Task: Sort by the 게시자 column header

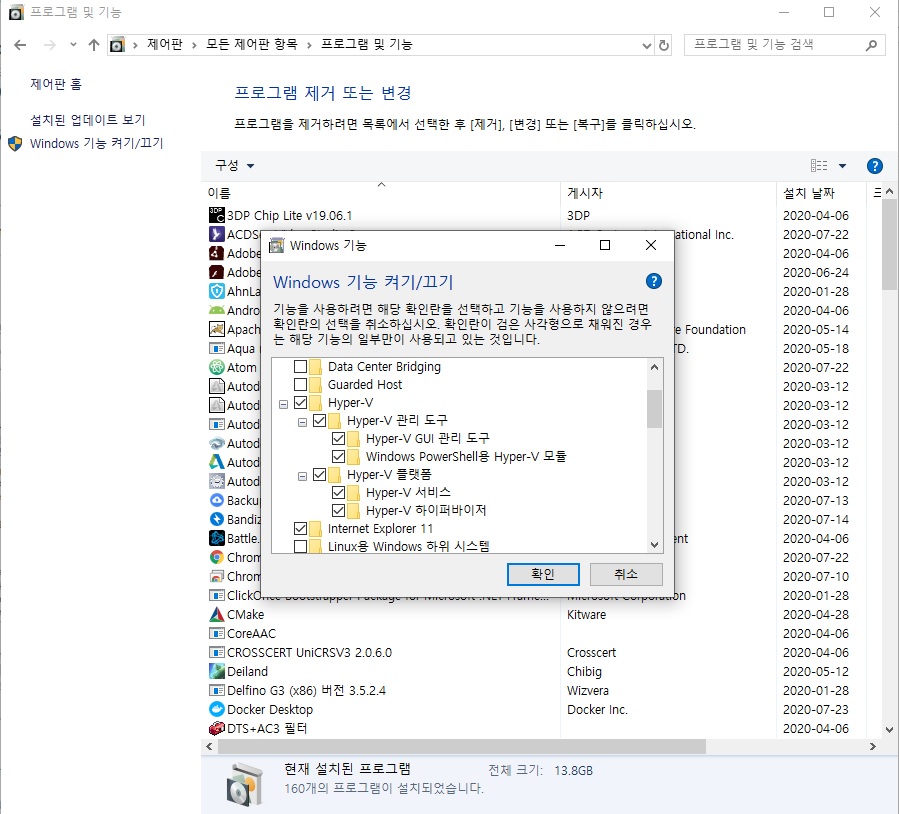Action: click(668, 193)
